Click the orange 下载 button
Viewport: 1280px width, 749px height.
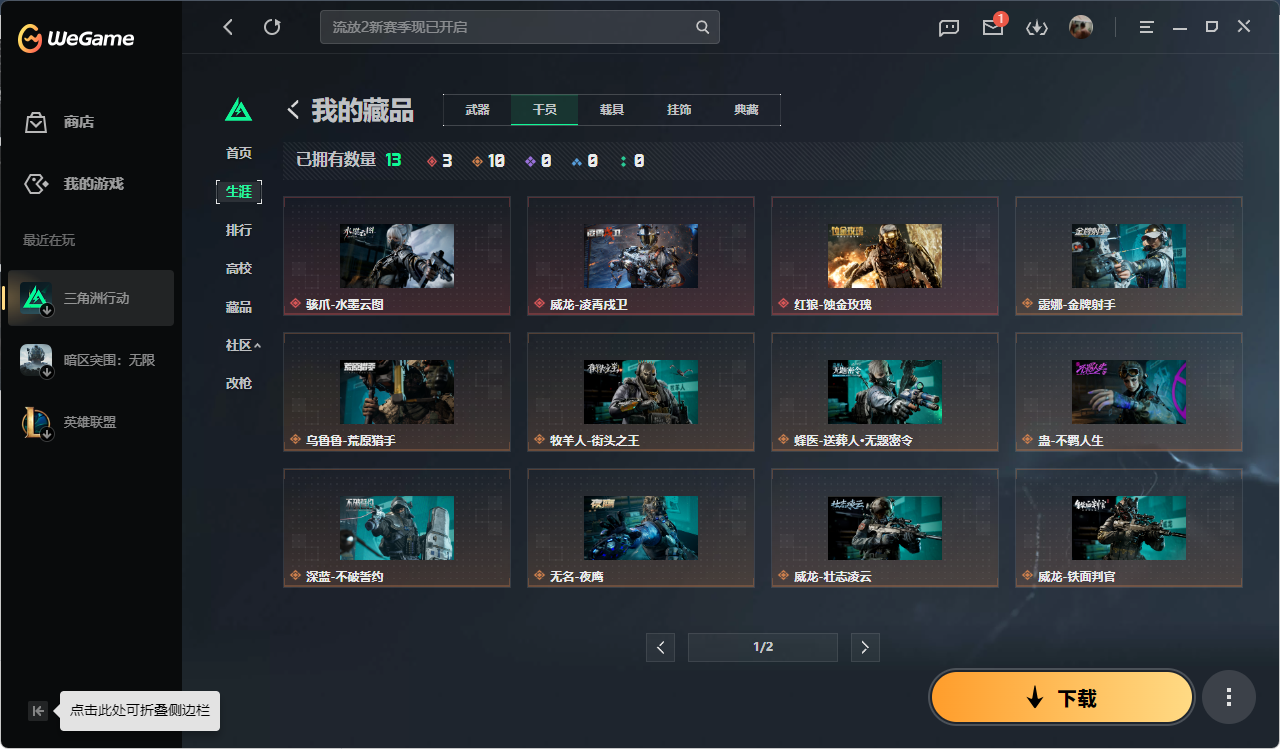point(1061,697)
